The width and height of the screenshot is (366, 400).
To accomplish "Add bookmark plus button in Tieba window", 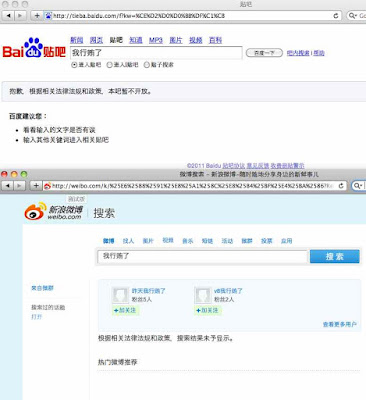I will 37,15.
